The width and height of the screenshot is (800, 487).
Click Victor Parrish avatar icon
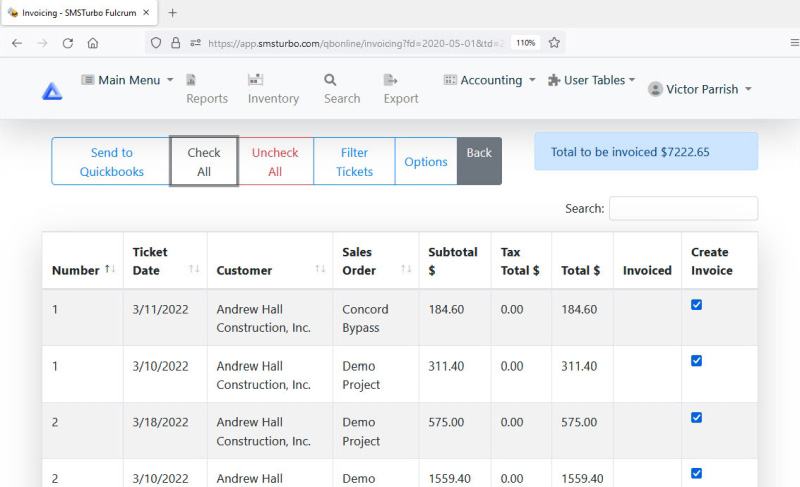point(655,89)
